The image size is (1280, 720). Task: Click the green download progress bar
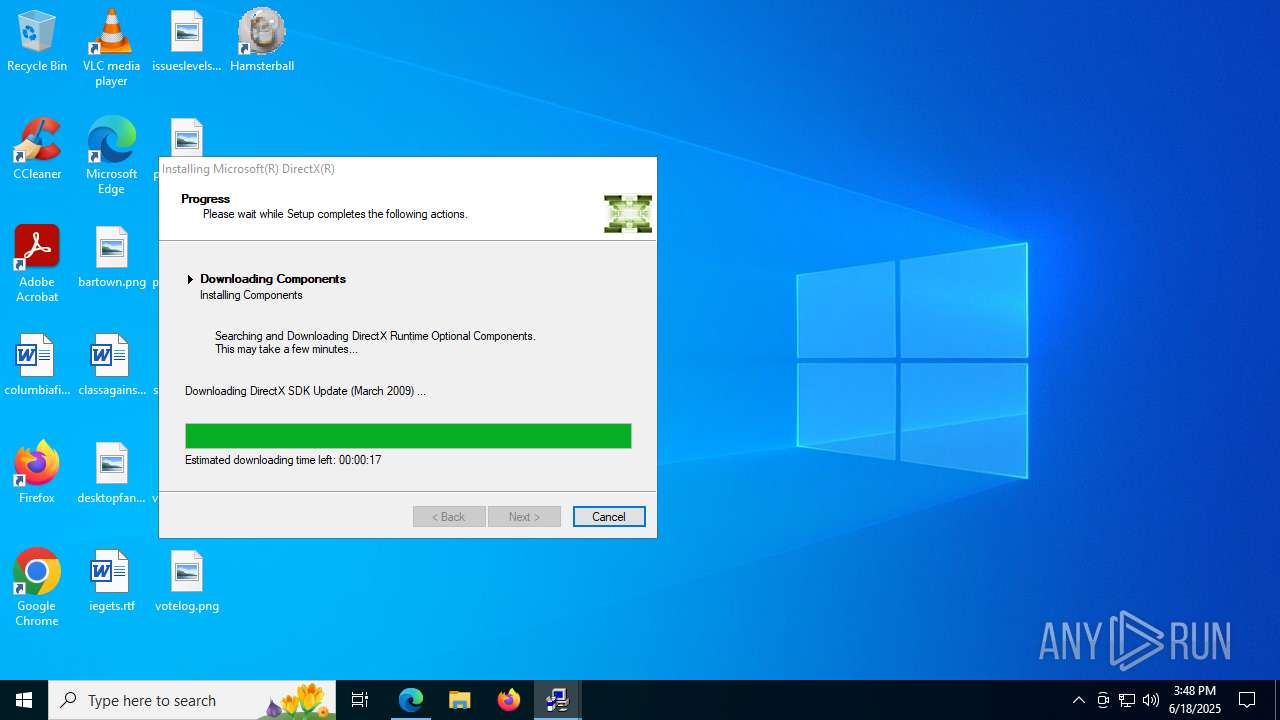tap(408, 436)
